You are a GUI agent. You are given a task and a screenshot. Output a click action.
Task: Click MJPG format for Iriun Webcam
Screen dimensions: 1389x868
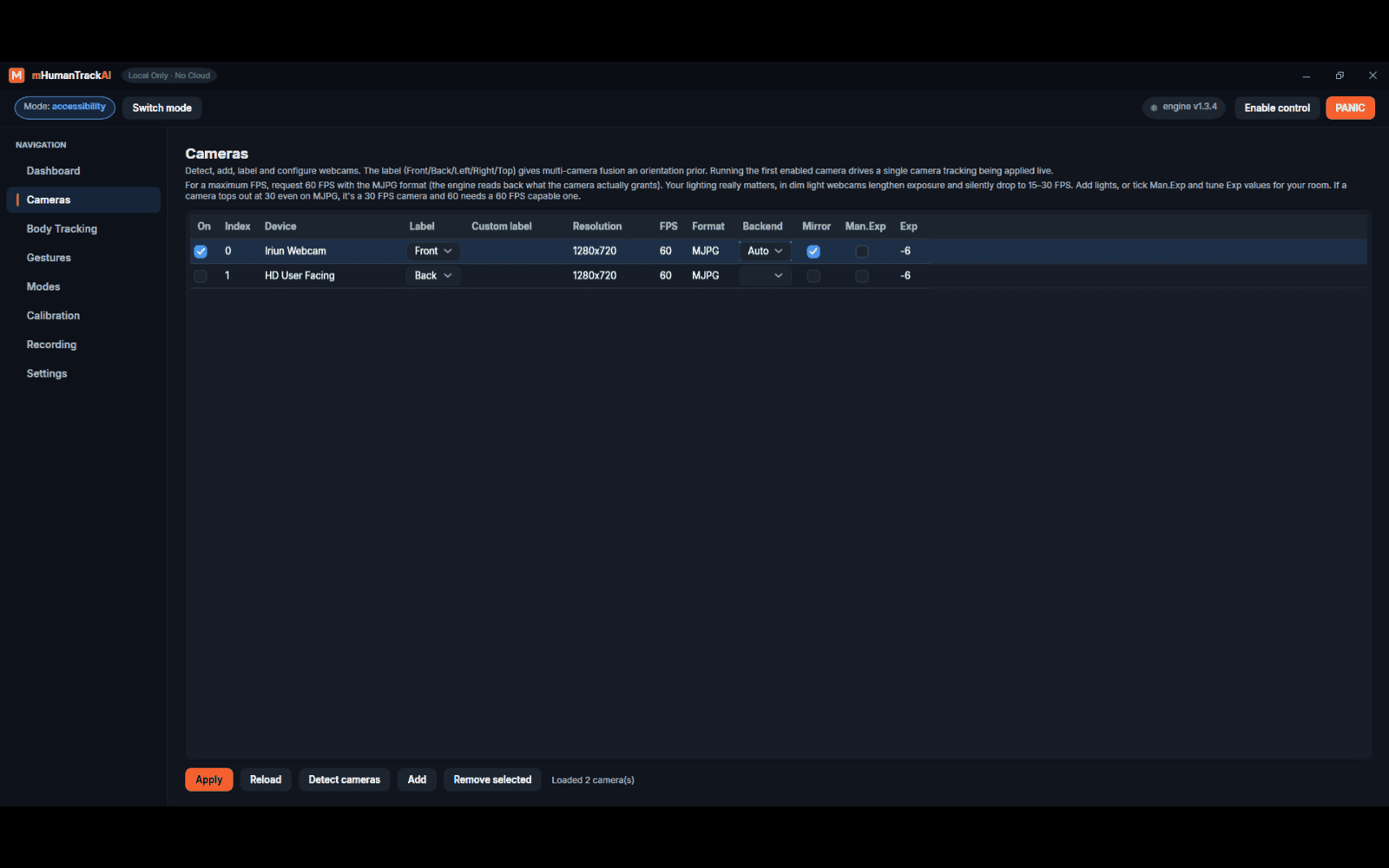click(706, 251)
